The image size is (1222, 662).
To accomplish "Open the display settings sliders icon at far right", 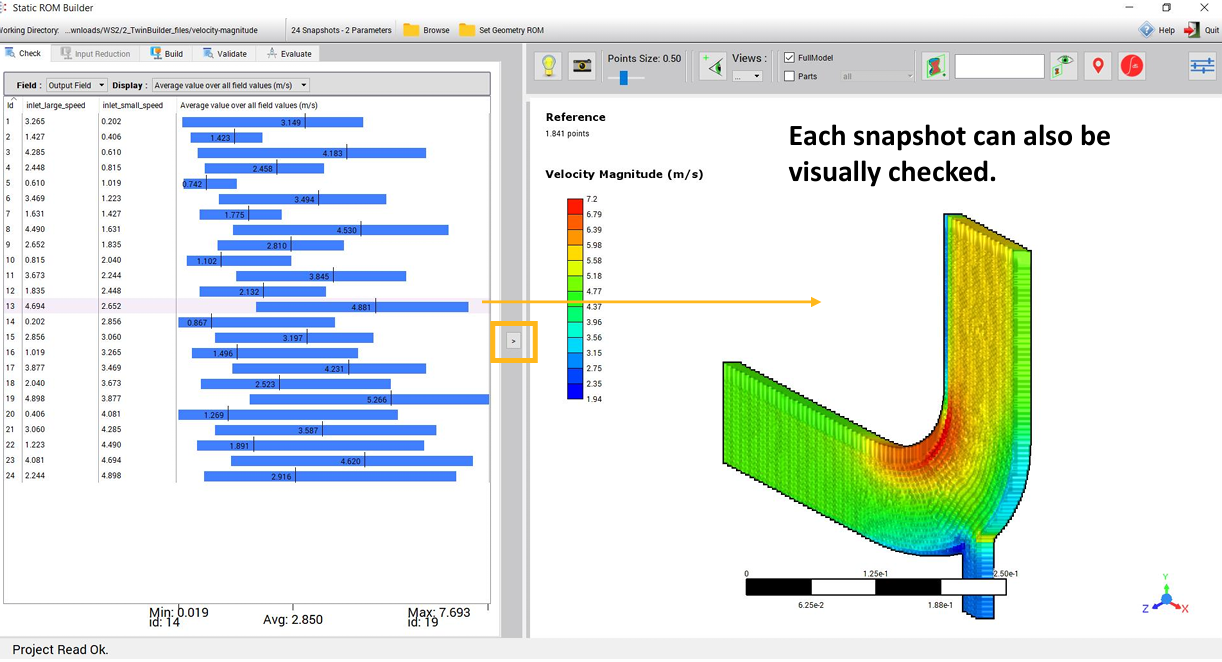I will click(1200, 65).
